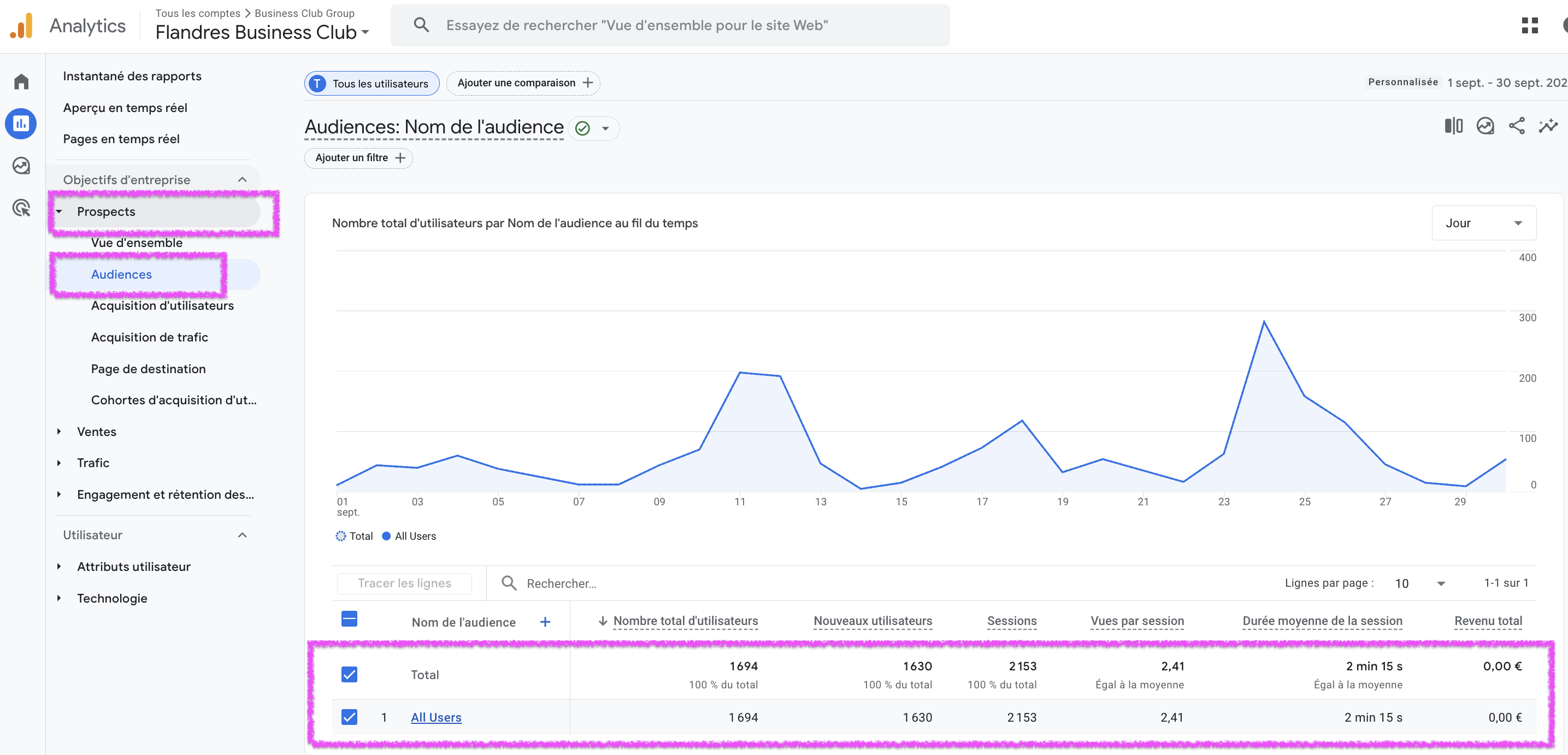Open the Google apps grid icon
This screenshot has height=755, width=1568.
coord(1529,26)
